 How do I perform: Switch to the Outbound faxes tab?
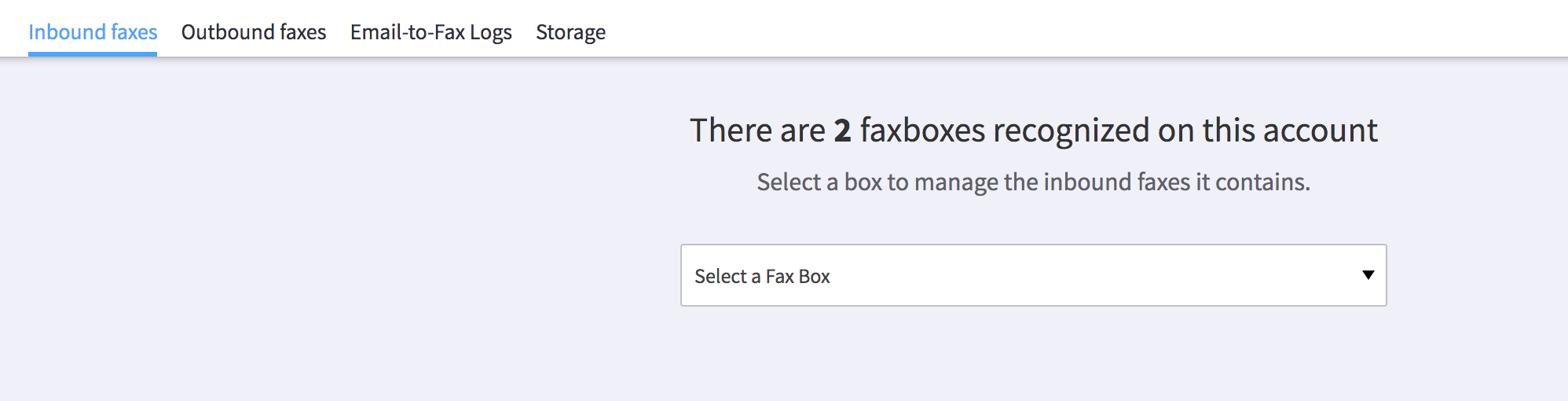pos(254,32)
